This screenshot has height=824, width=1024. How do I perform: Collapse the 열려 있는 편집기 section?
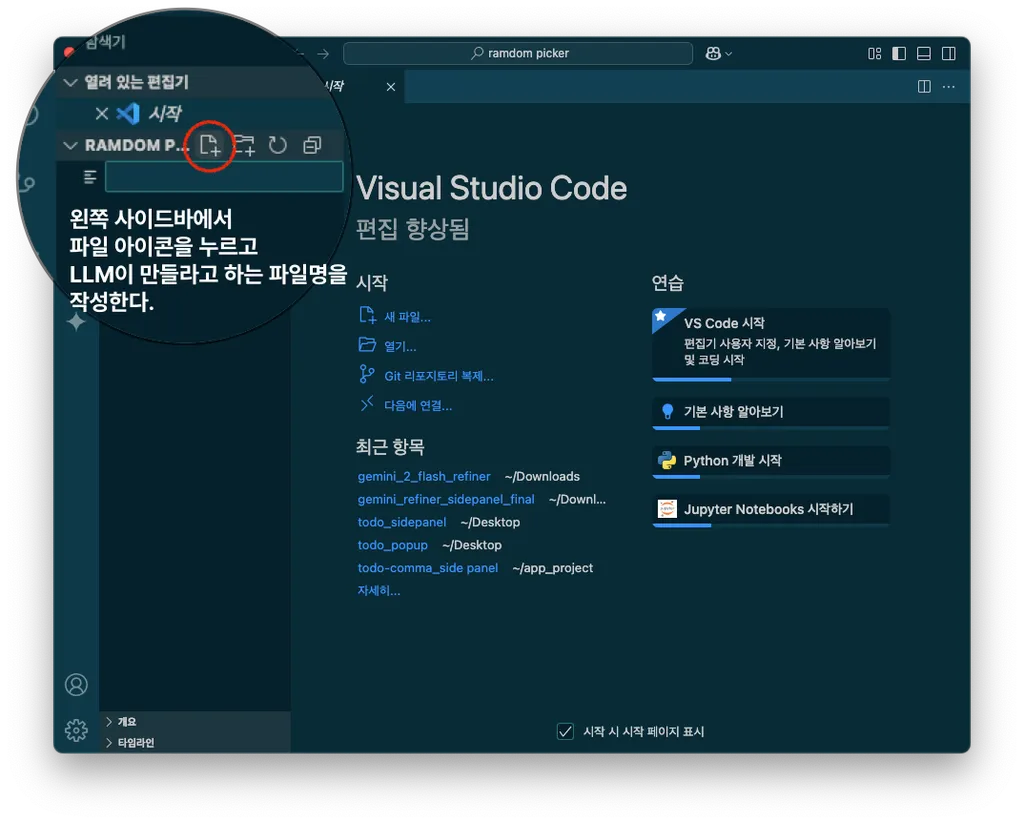pos(71,82)
